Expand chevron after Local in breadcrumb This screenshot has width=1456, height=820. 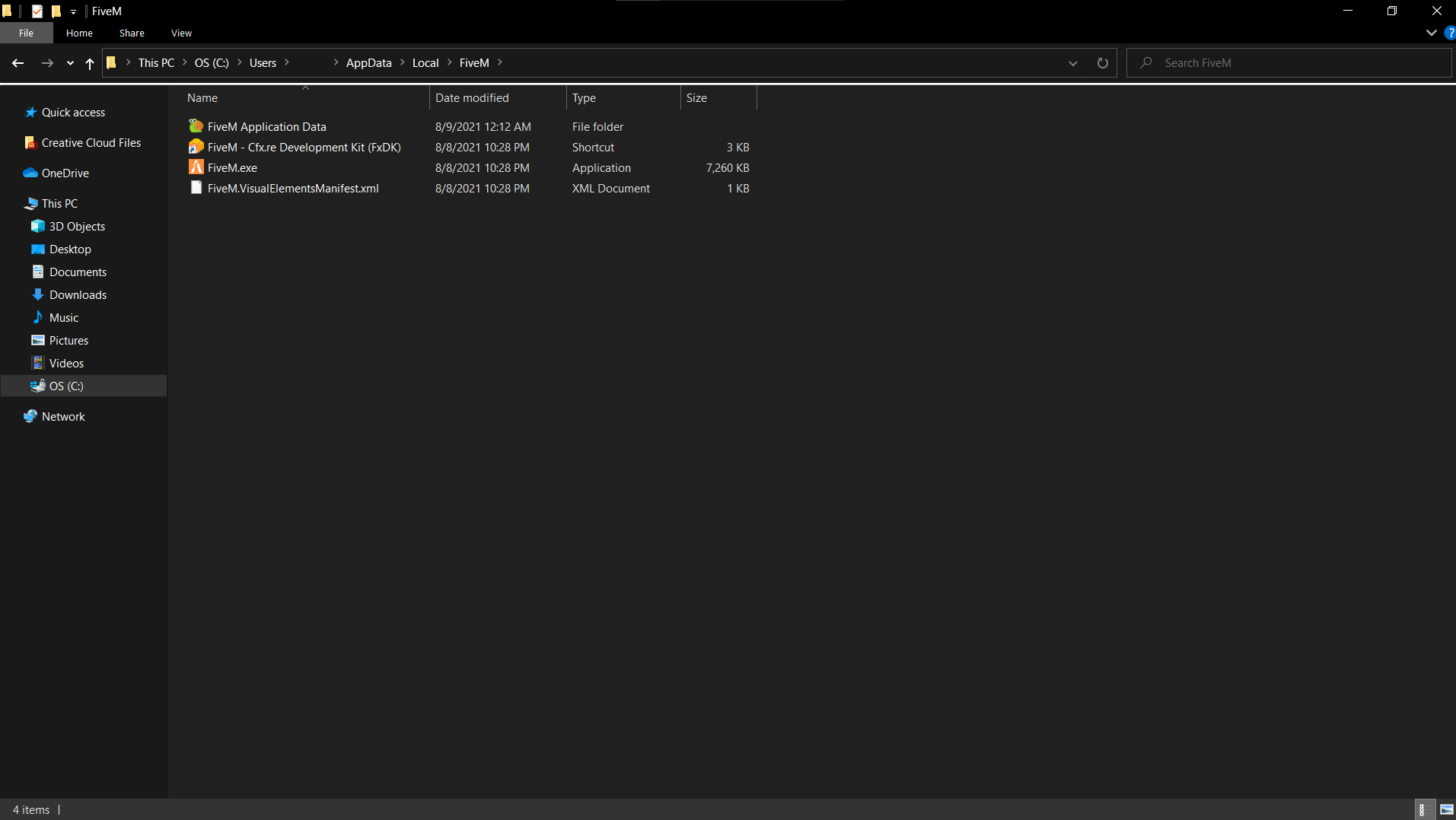(x=449, y=62)
